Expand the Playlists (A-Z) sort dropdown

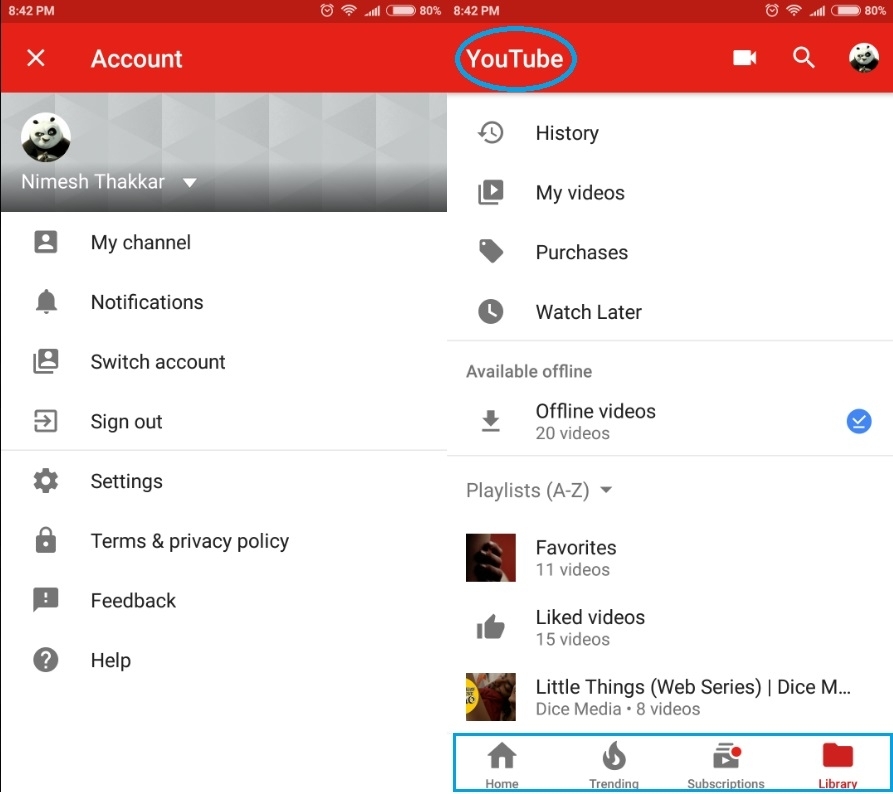[x=539, y=490]
